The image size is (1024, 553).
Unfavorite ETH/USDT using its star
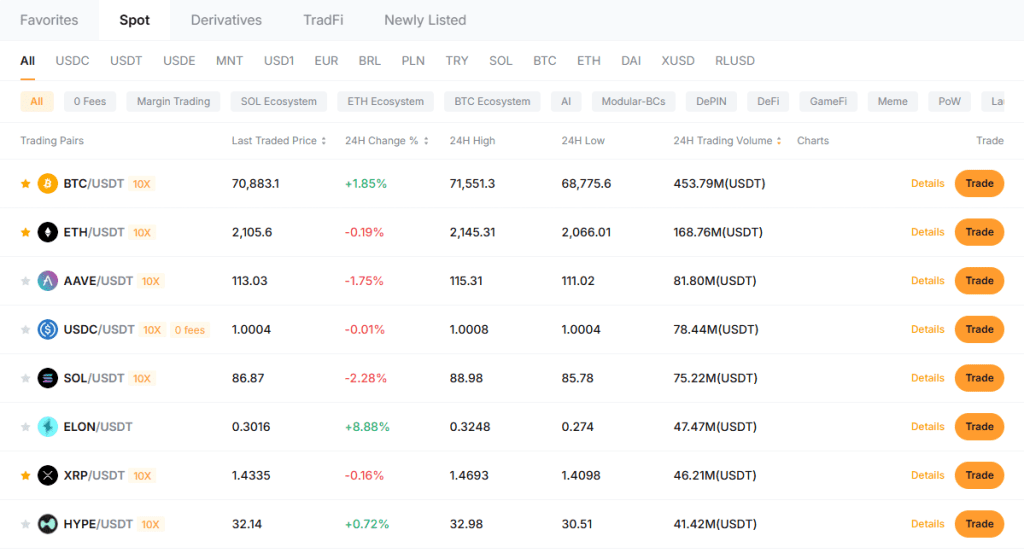[25, 232]
